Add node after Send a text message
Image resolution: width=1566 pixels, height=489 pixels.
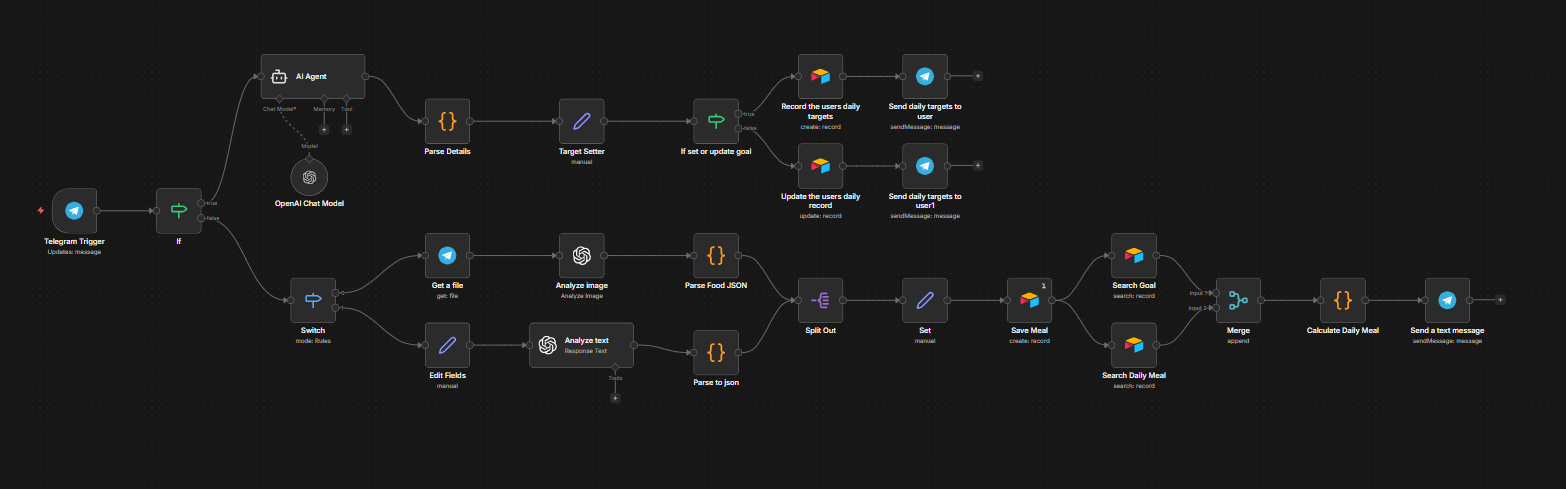(x=1500, y=299)
